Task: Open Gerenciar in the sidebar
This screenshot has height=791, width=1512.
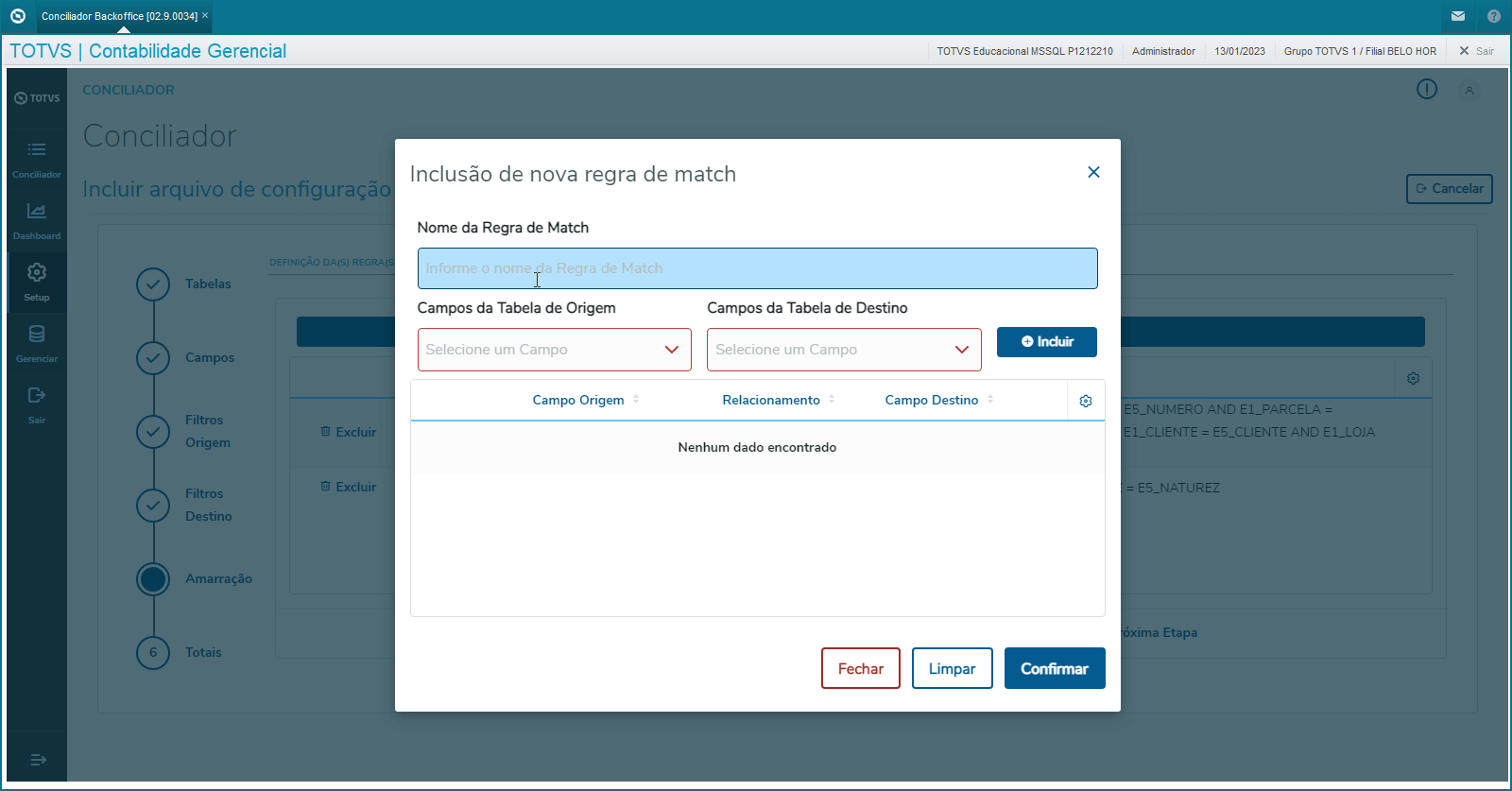Action: click(37, 344)
